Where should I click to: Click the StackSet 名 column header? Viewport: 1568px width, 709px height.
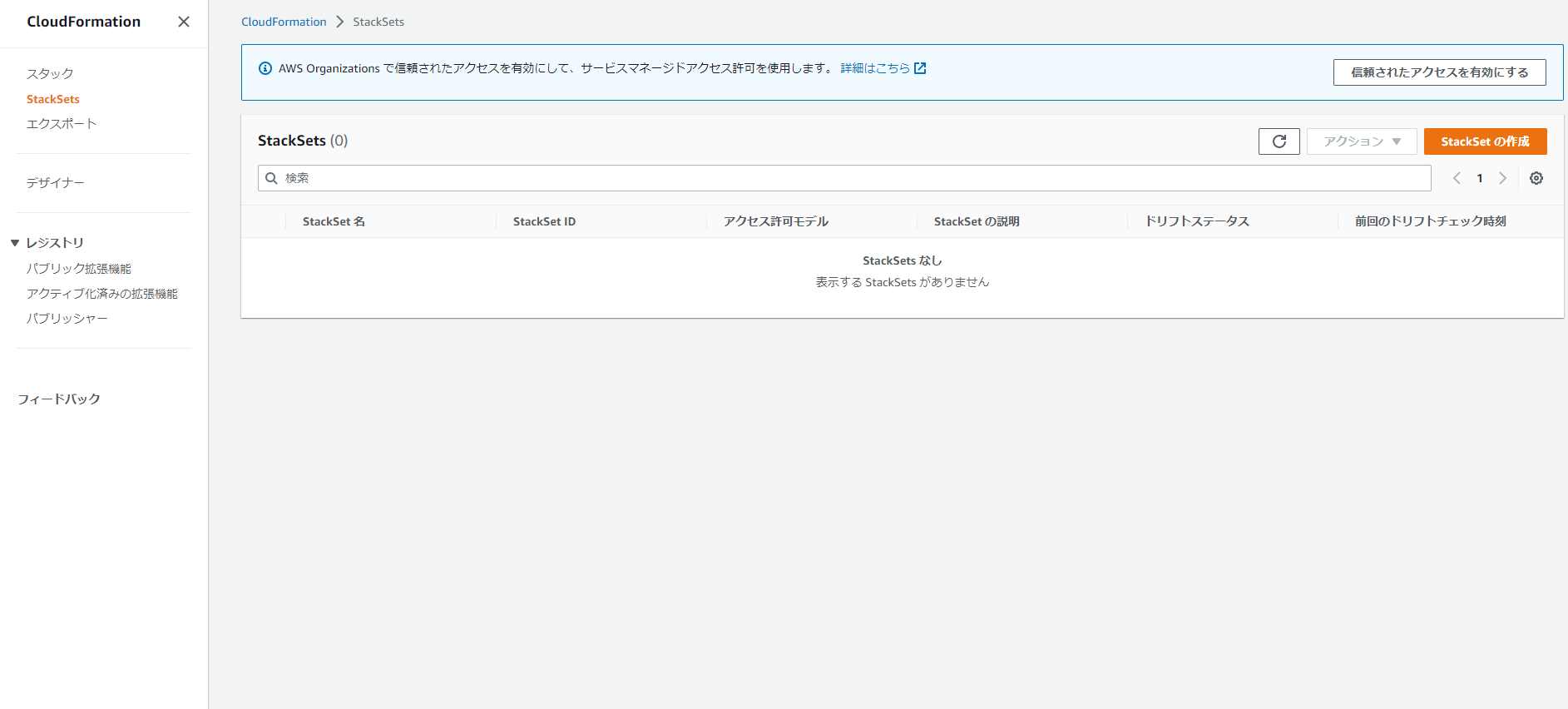click(x=334, y=221)
